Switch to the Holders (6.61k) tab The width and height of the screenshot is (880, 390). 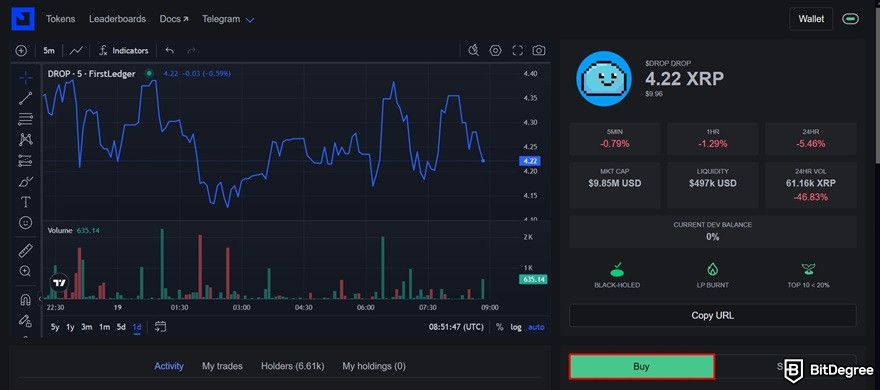292,366
